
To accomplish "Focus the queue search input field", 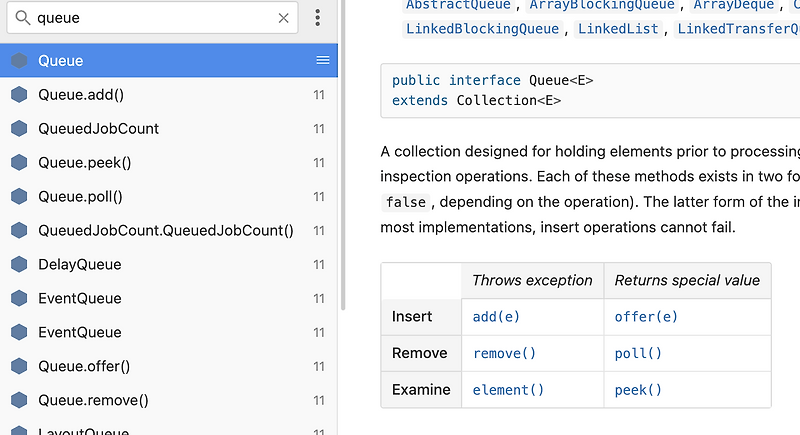I will point(150,18).
